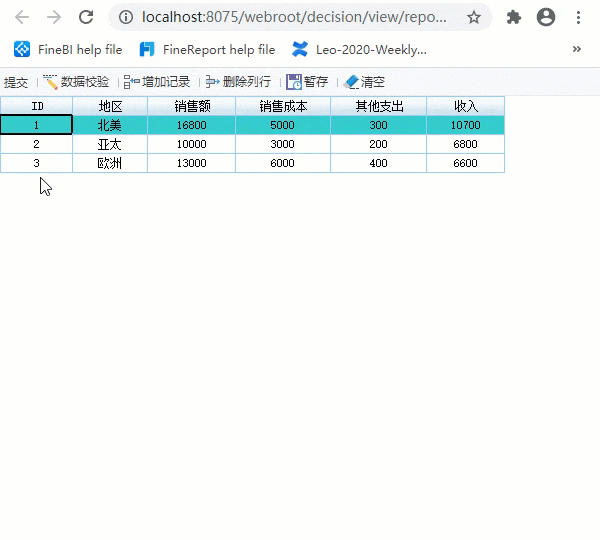Viewport: 600px width, 540px height.
Task: Select ID cell 1
Action: coord(36,125)
